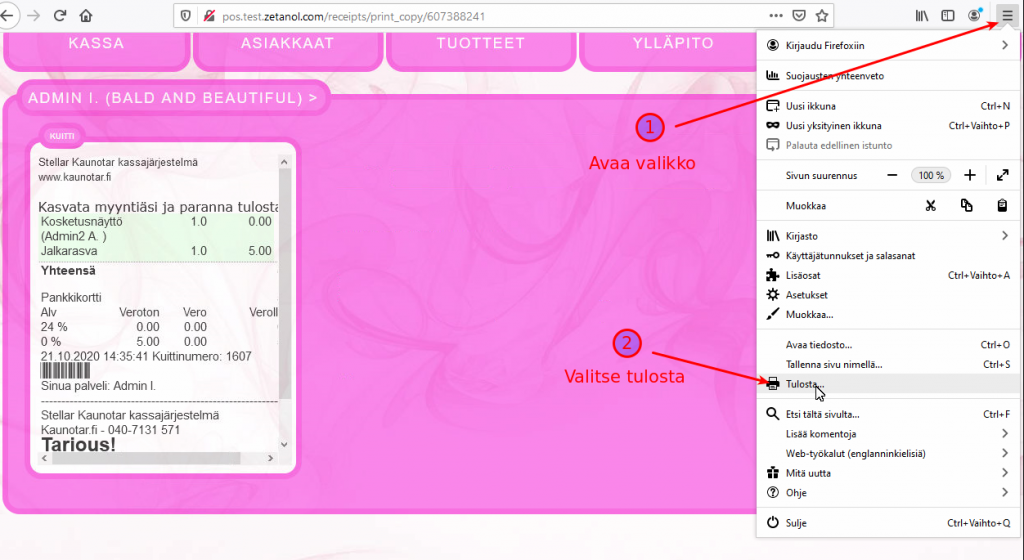Zoom out with the minus button
Image resolution: width=1024 pixels, height=560 pixels.
892,175
